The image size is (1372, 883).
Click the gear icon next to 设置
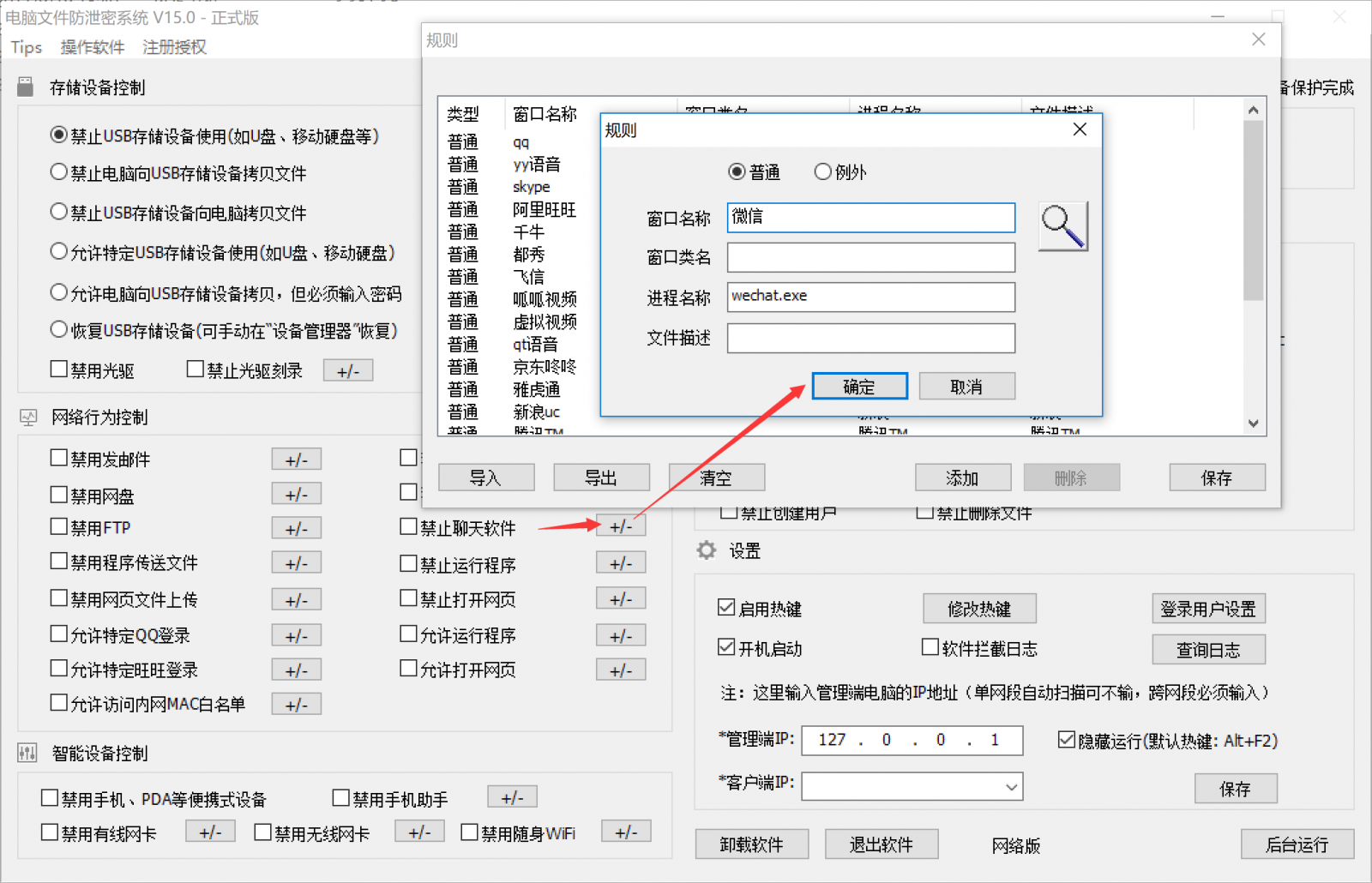click(x=707, y=550)
